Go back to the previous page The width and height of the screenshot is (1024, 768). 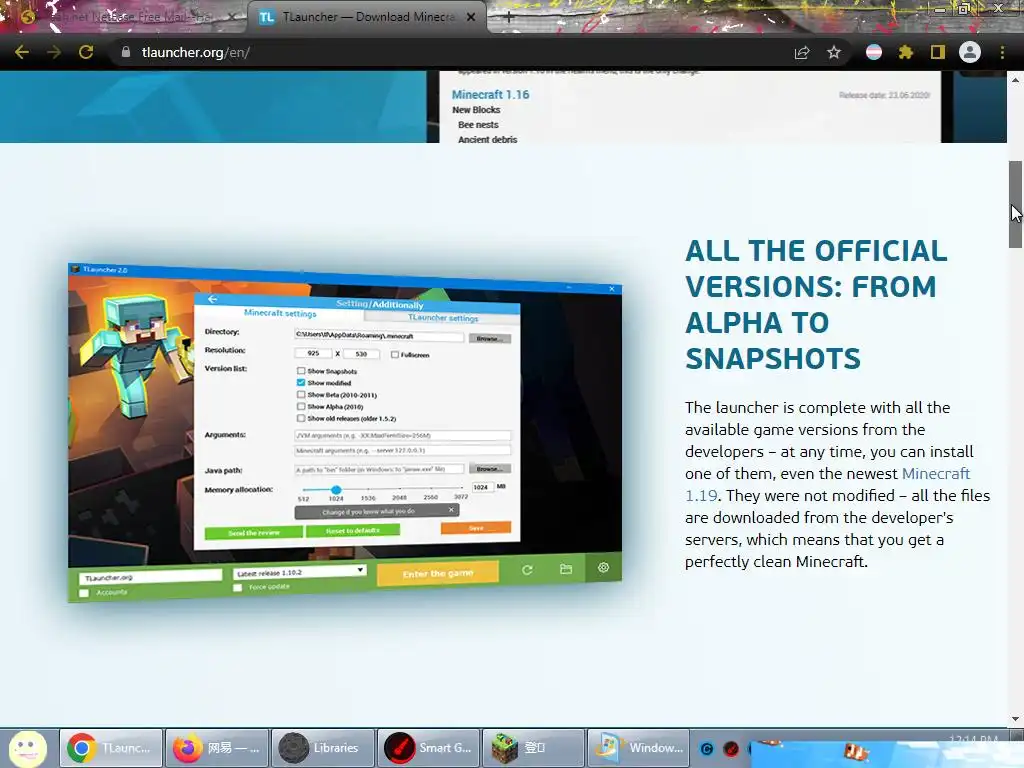[22, 52]
